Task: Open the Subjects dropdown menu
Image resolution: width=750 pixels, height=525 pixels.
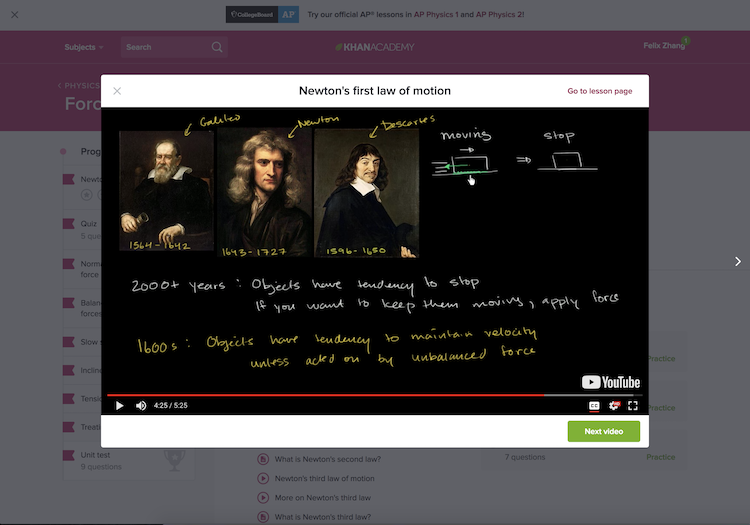Action: click(83, 47)
